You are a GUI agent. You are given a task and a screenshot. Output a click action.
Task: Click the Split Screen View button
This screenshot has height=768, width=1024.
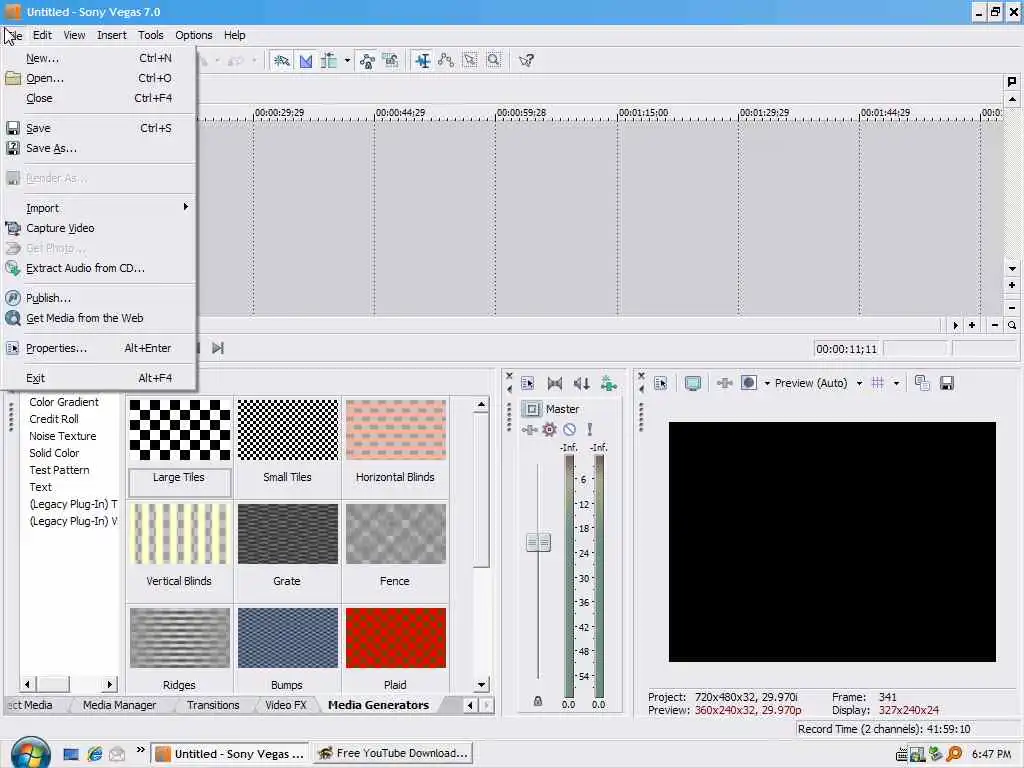(x=749, y=383)
